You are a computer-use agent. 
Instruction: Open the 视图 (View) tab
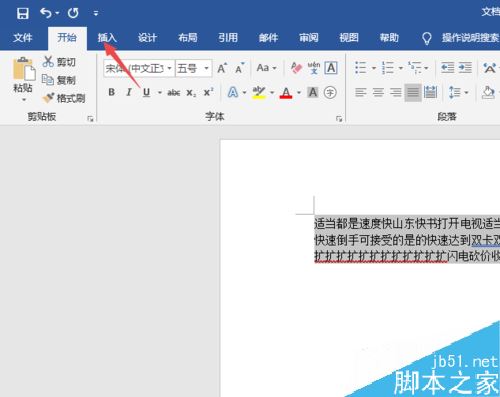pos(349,38)
